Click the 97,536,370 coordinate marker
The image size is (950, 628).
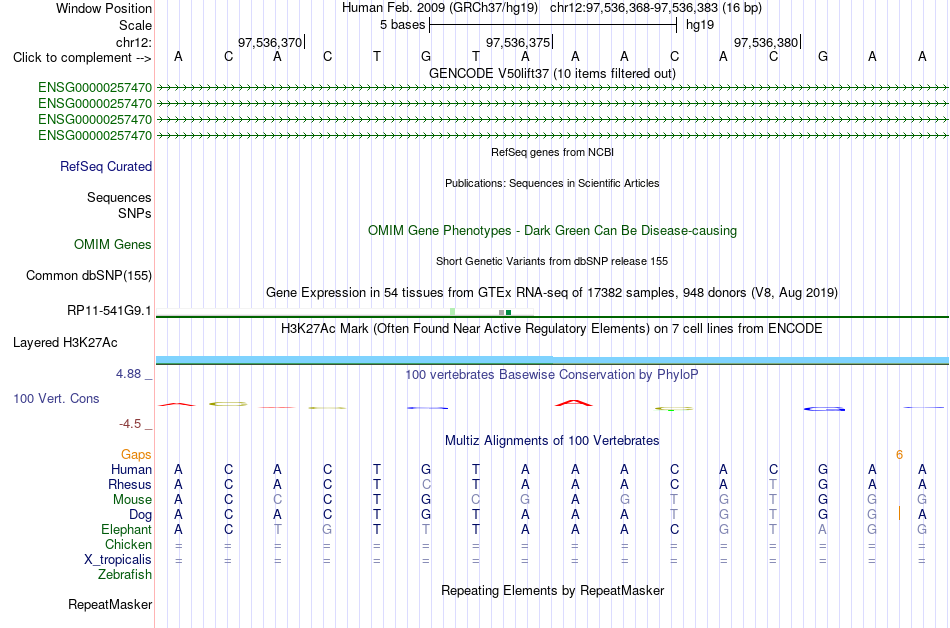(x=270, y=42)
